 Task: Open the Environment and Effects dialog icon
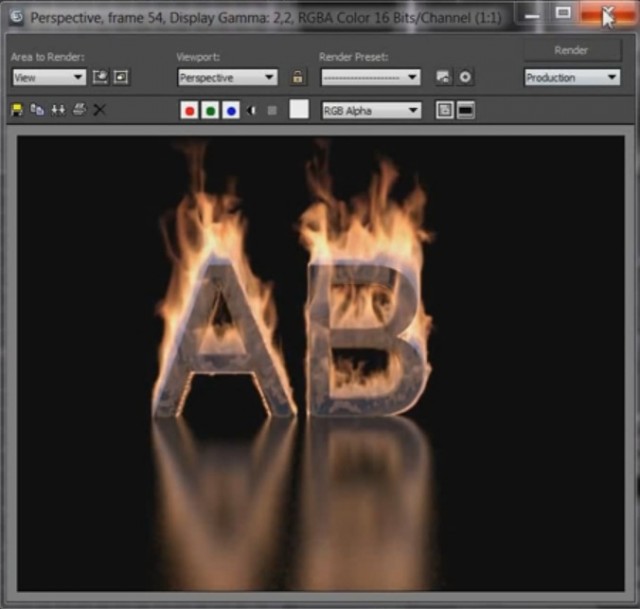click(x=465, y=77)
